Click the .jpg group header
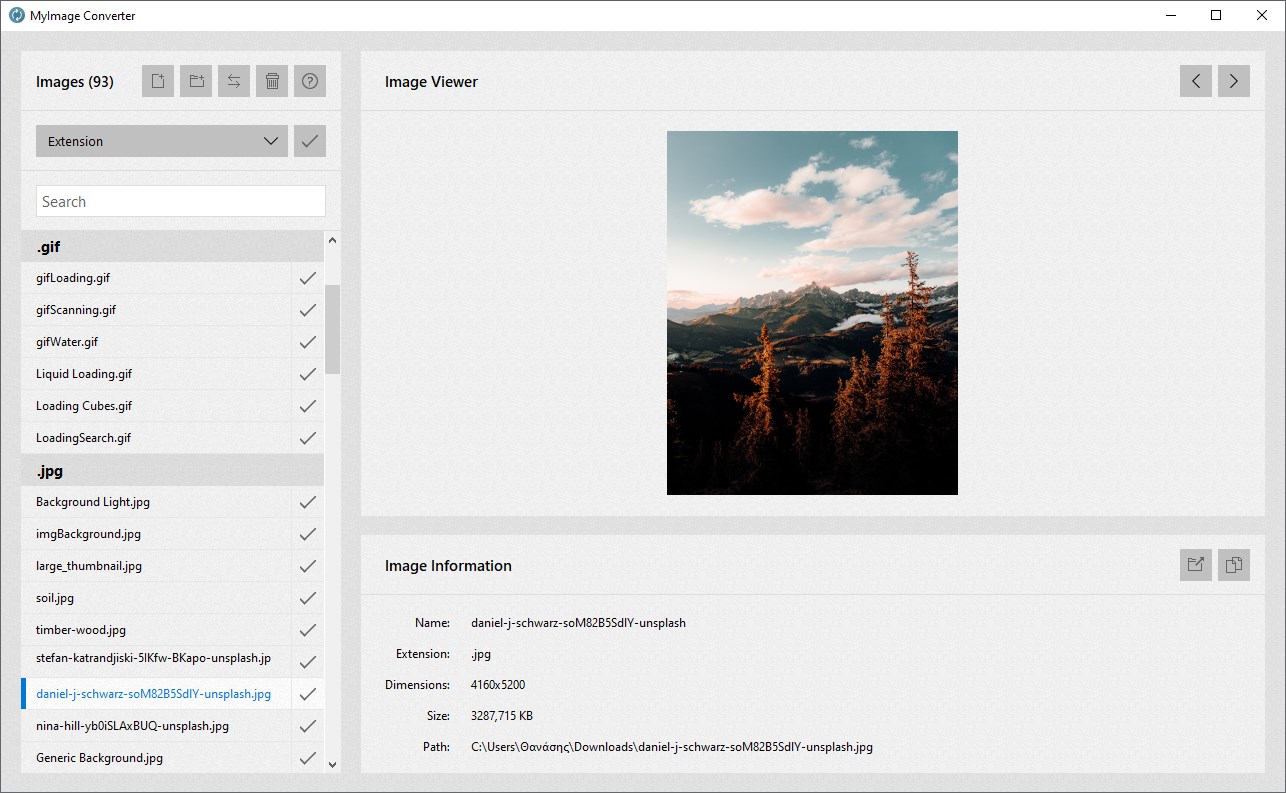 tap(172, 470)
